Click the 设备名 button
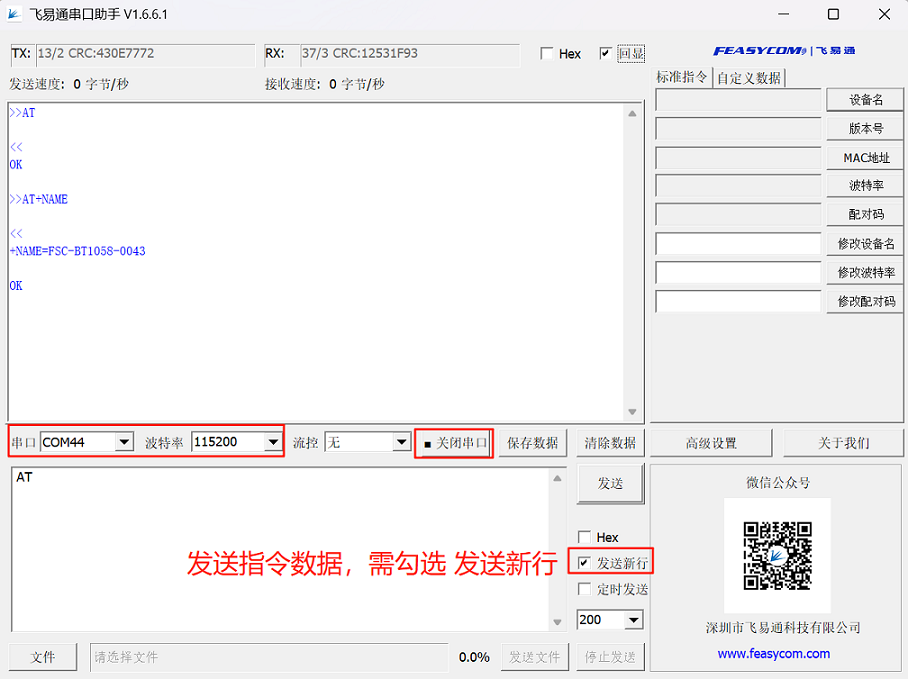 [865, 100]
